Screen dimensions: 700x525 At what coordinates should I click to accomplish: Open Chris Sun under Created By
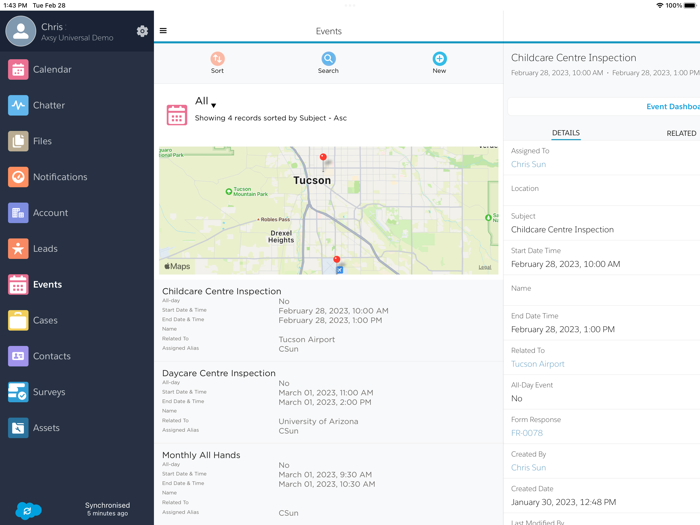528,467
